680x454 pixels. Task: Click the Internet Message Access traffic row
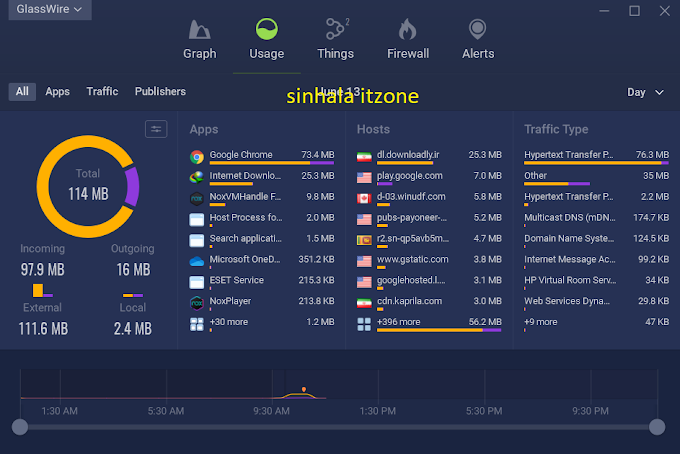(x=596, y=261)
